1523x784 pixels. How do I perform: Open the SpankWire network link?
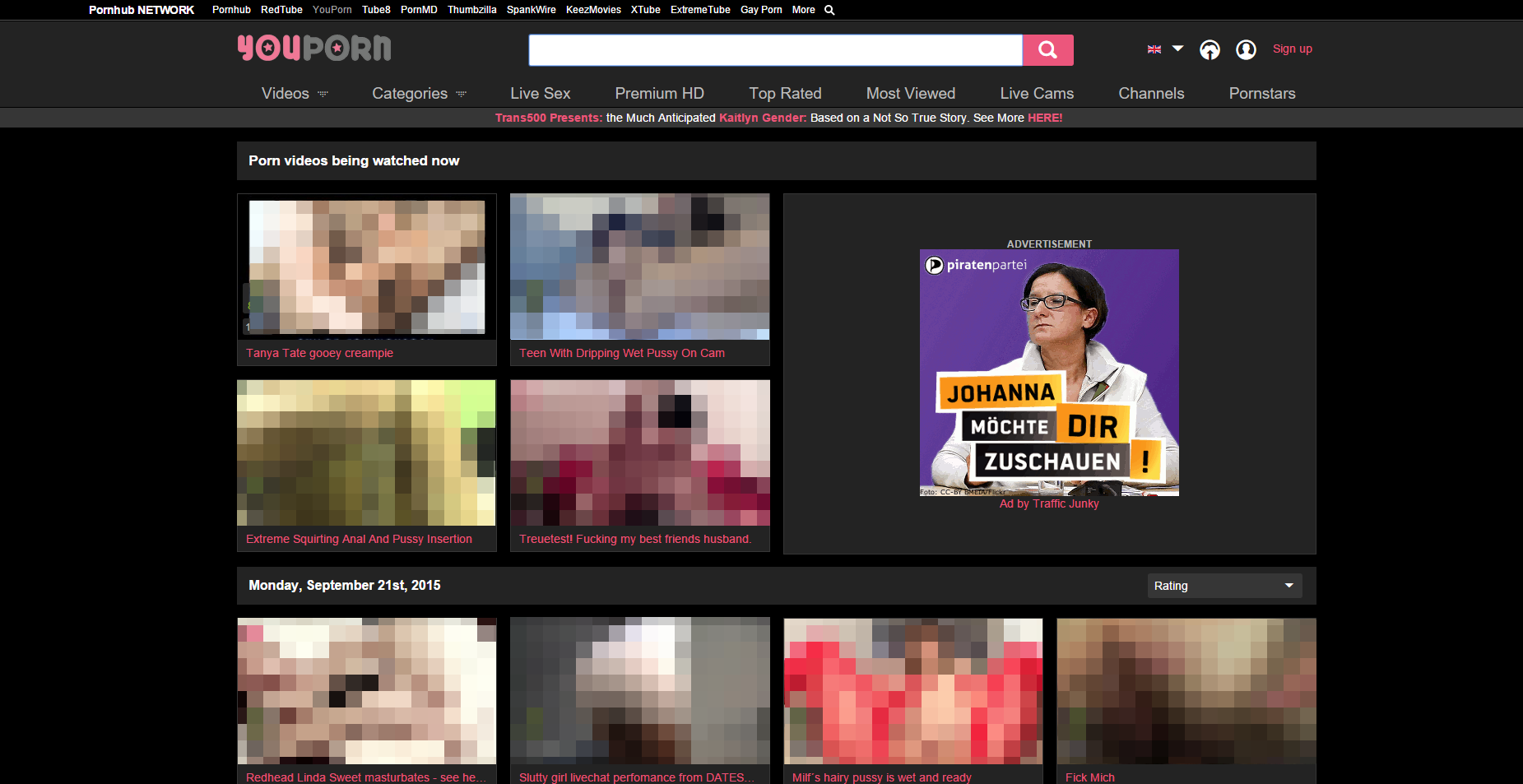click(x=531, y=10)
